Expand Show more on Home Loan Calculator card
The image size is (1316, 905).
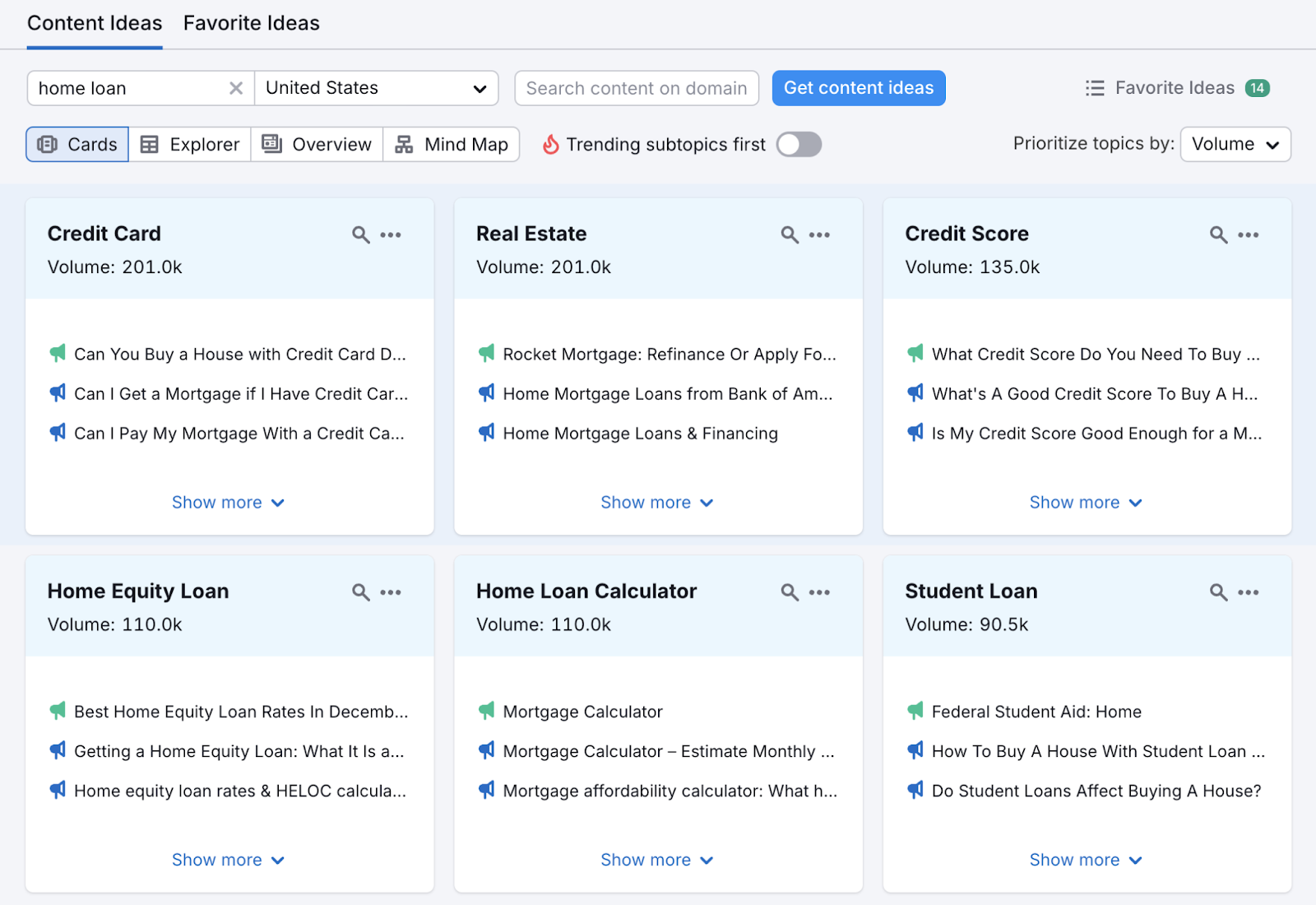point(657,860)
